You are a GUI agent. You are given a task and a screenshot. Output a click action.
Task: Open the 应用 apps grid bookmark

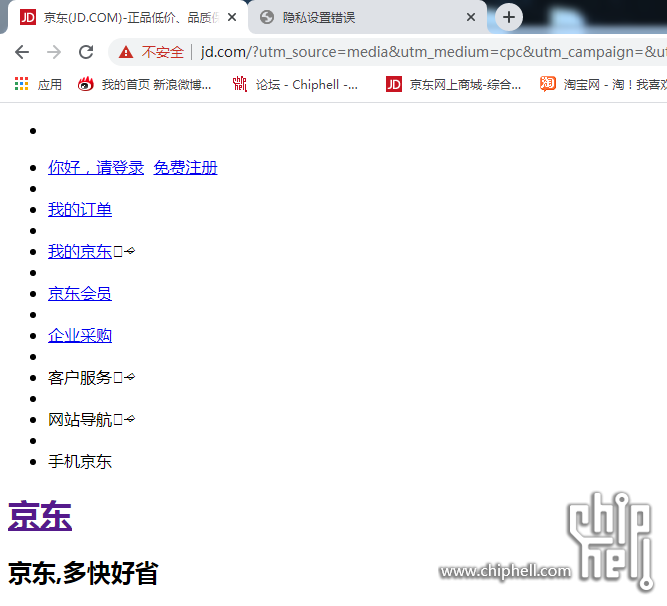point(38,84)
